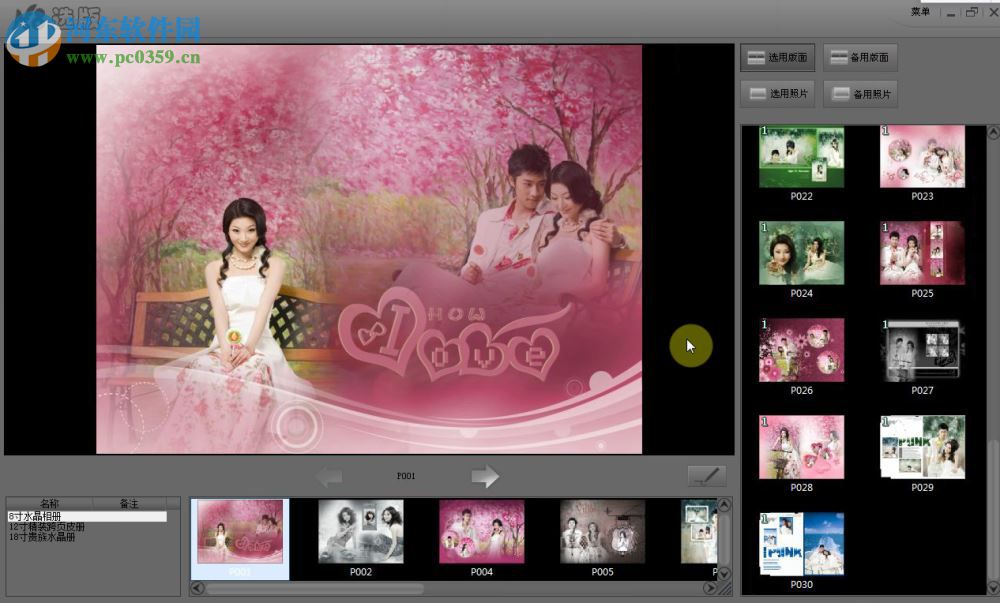
Task: Switch to 备用版面 tab
Action: pos(860,57)
